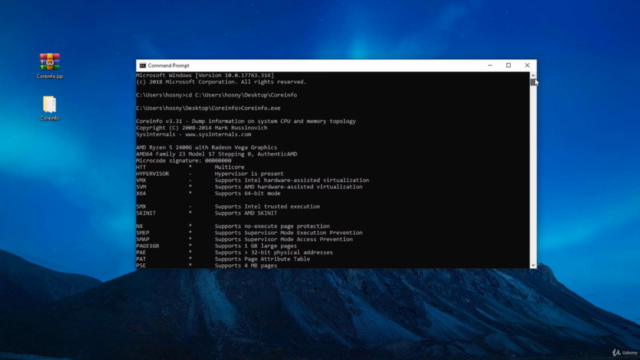Click the VMX Intel hardware-assisted virtualization row
Image resolution: width=640 pixels, height=360 pixels.
pos(252,180)
